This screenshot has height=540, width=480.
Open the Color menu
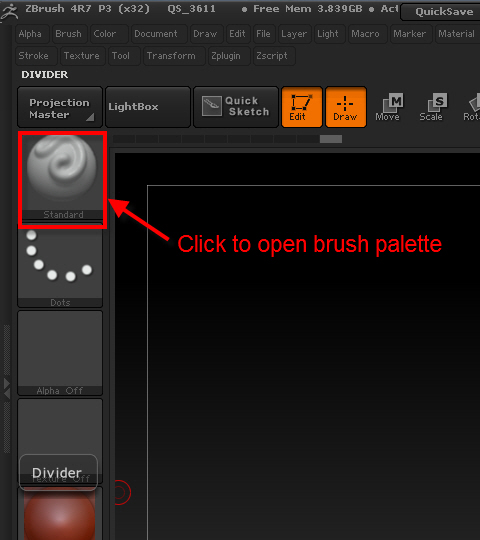coord(109,34)
